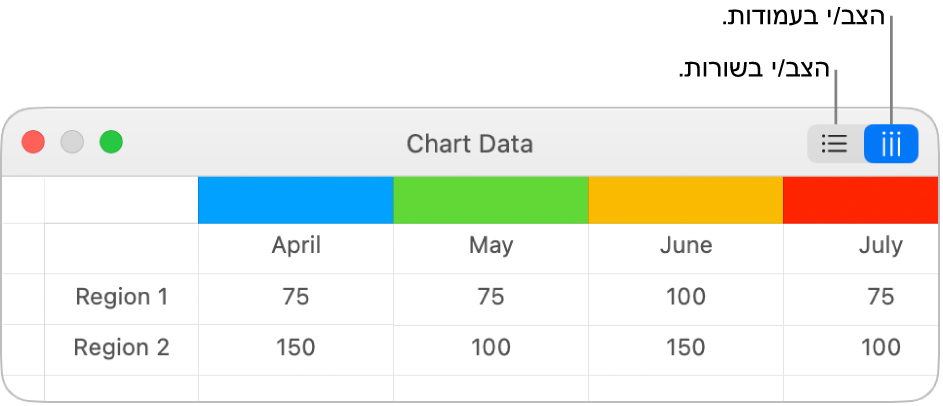
Task: Click the green May series color swatch
Action: point(491,200)
